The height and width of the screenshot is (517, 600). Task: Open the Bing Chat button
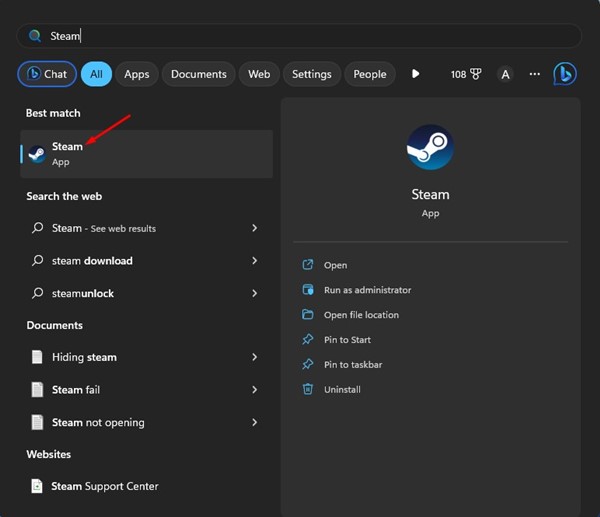(46, 74)
